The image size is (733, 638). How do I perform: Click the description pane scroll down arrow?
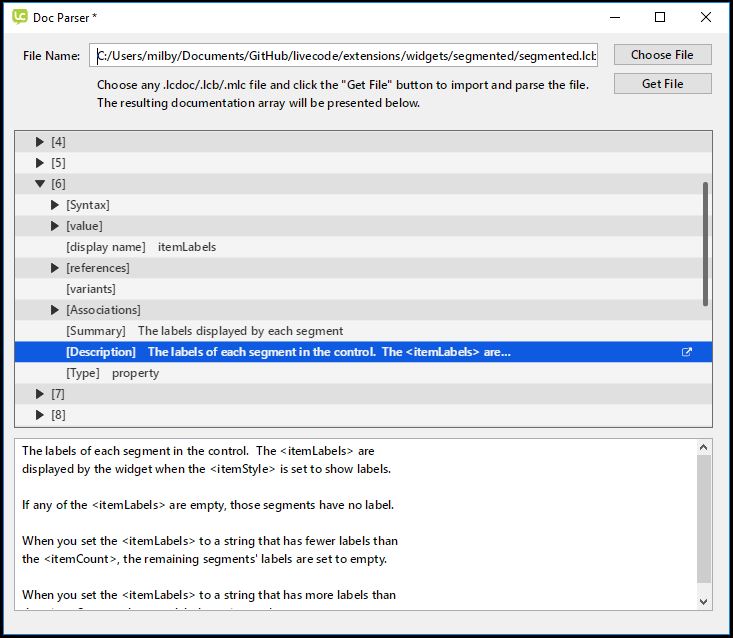click(704, 601)
